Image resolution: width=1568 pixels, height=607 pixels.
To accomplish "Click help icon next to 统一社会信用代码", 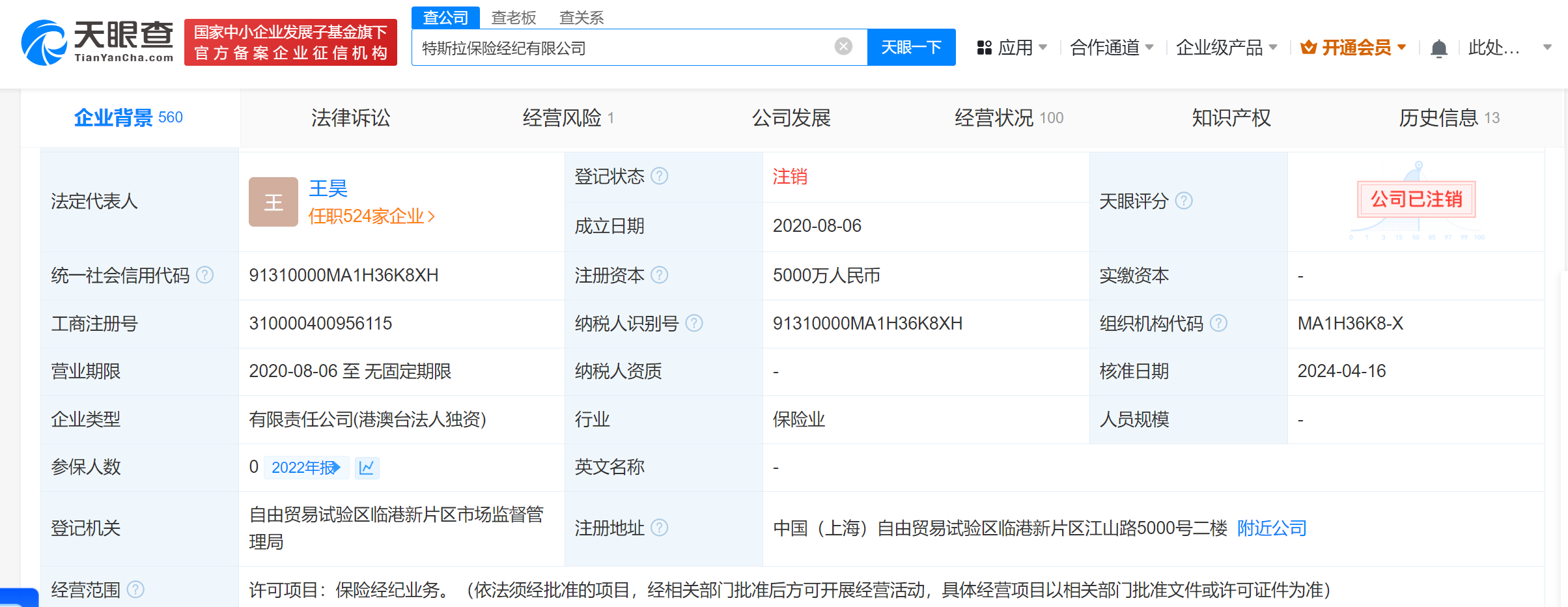I will (x=205, y=275).
